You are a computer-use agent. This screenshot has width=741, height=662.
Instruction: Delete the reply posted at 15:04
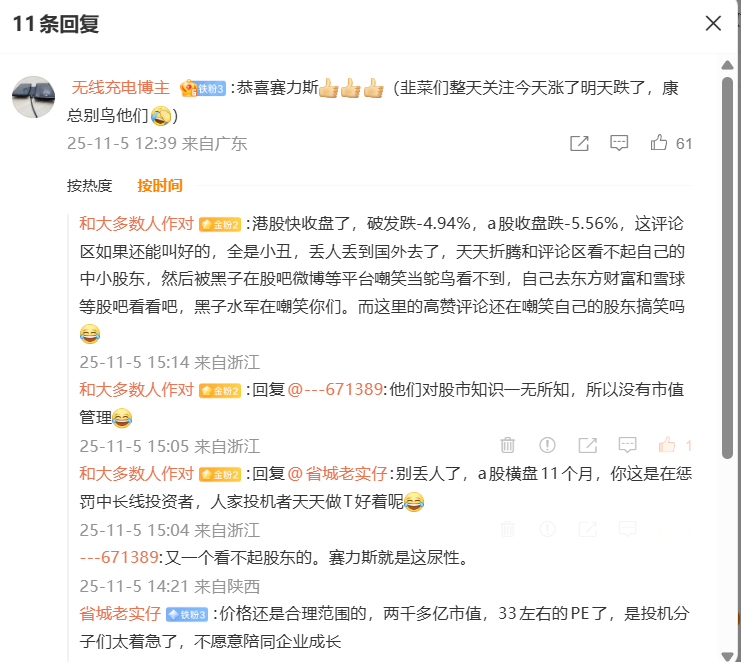pyautogui.click(x=508, y=529)
